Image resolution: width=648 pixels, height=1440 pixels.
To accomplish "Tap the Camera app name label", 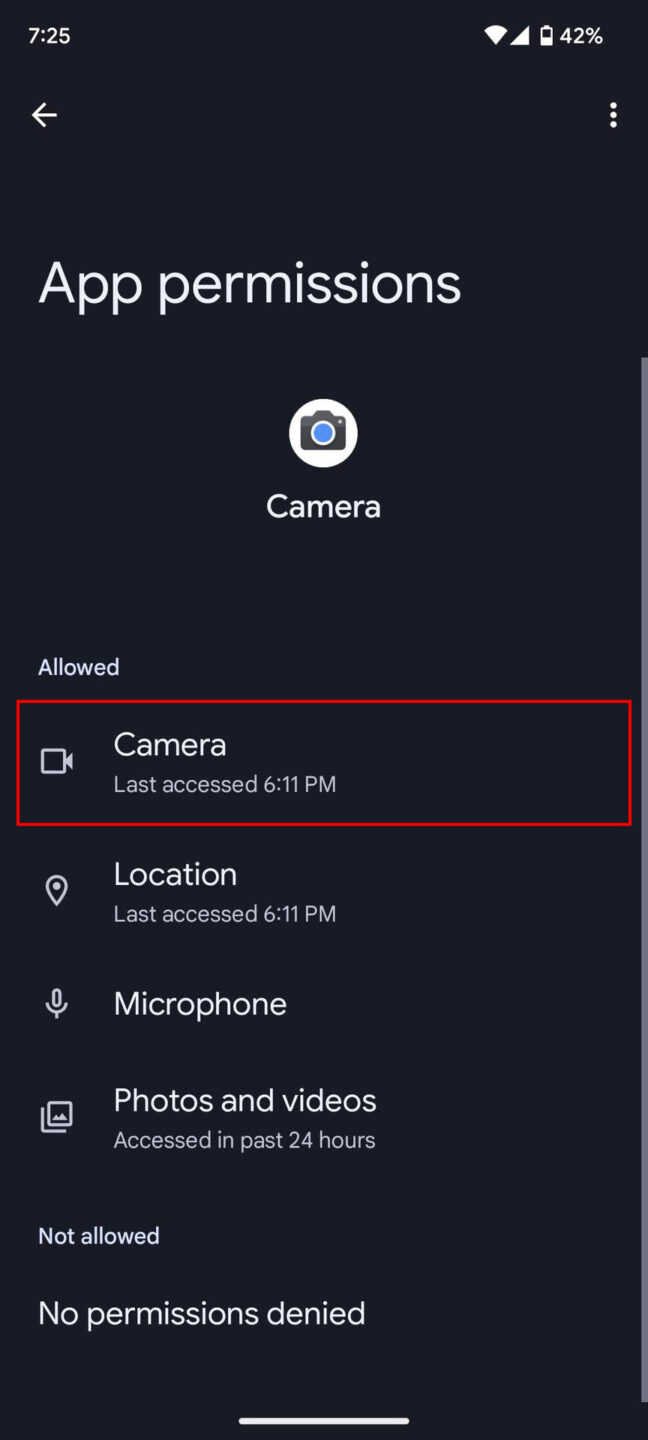I will click(322, 506).
